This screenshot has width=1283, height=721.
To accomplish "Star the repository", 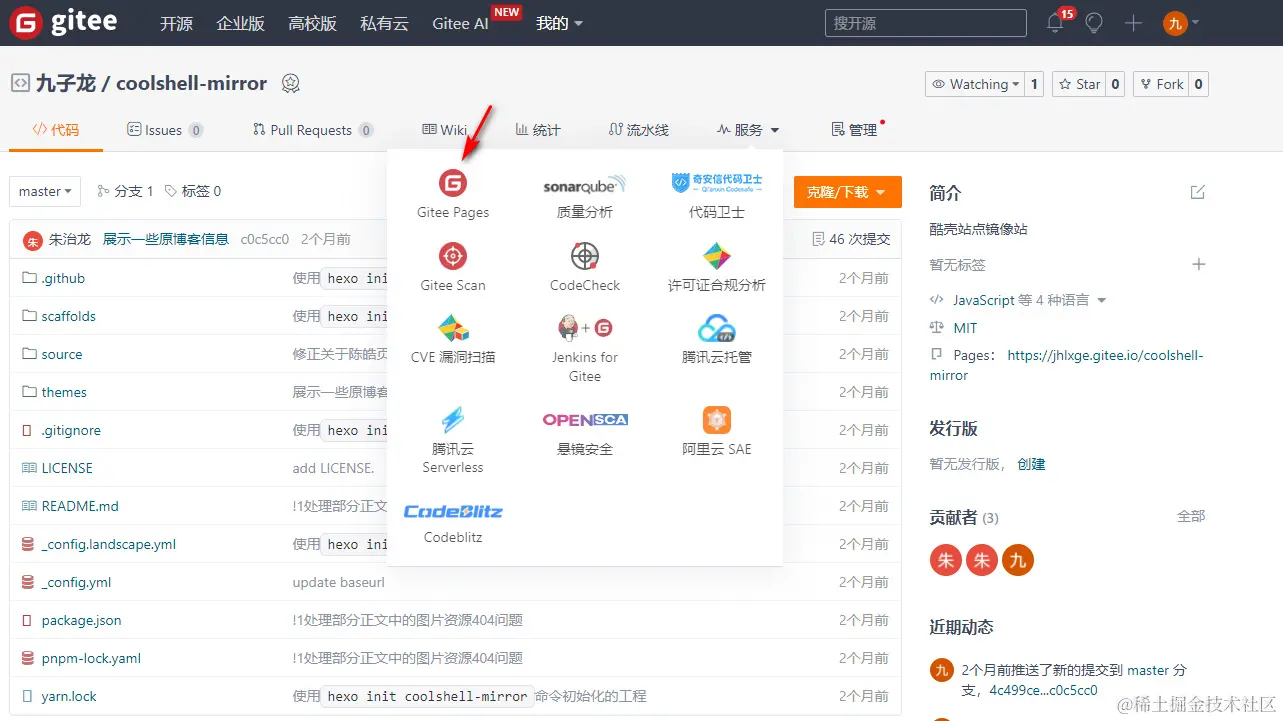I will tap(1079, 84).
